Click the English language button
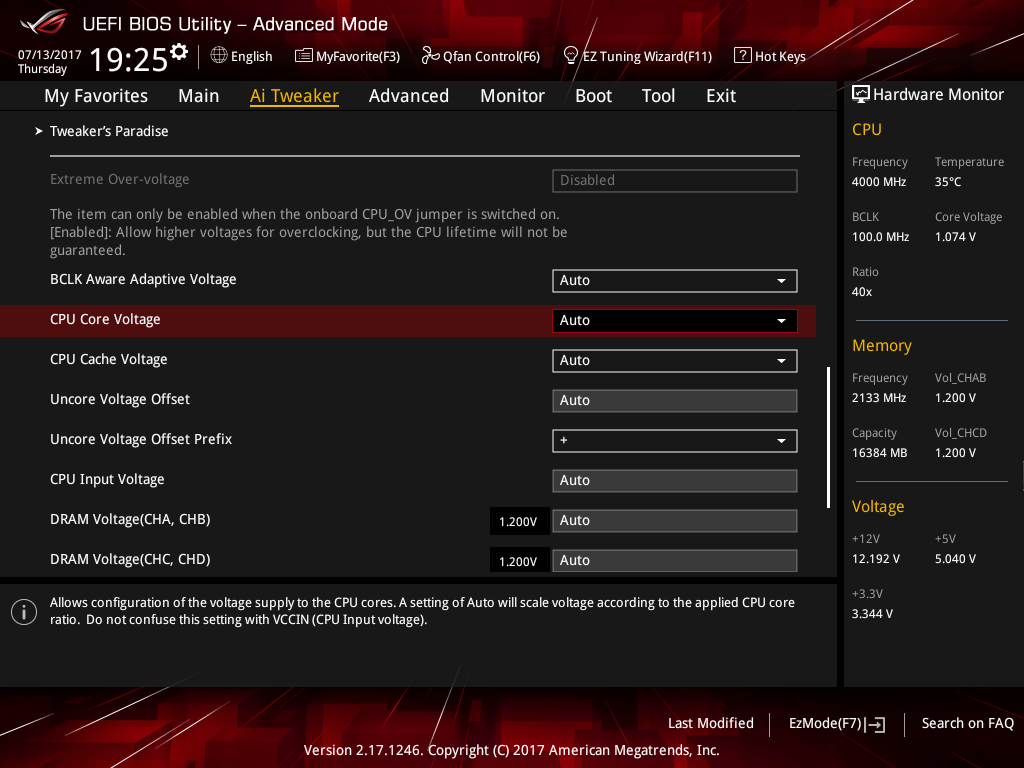Viewport: 1024px width, 768px height. click(x=242, y=56)
